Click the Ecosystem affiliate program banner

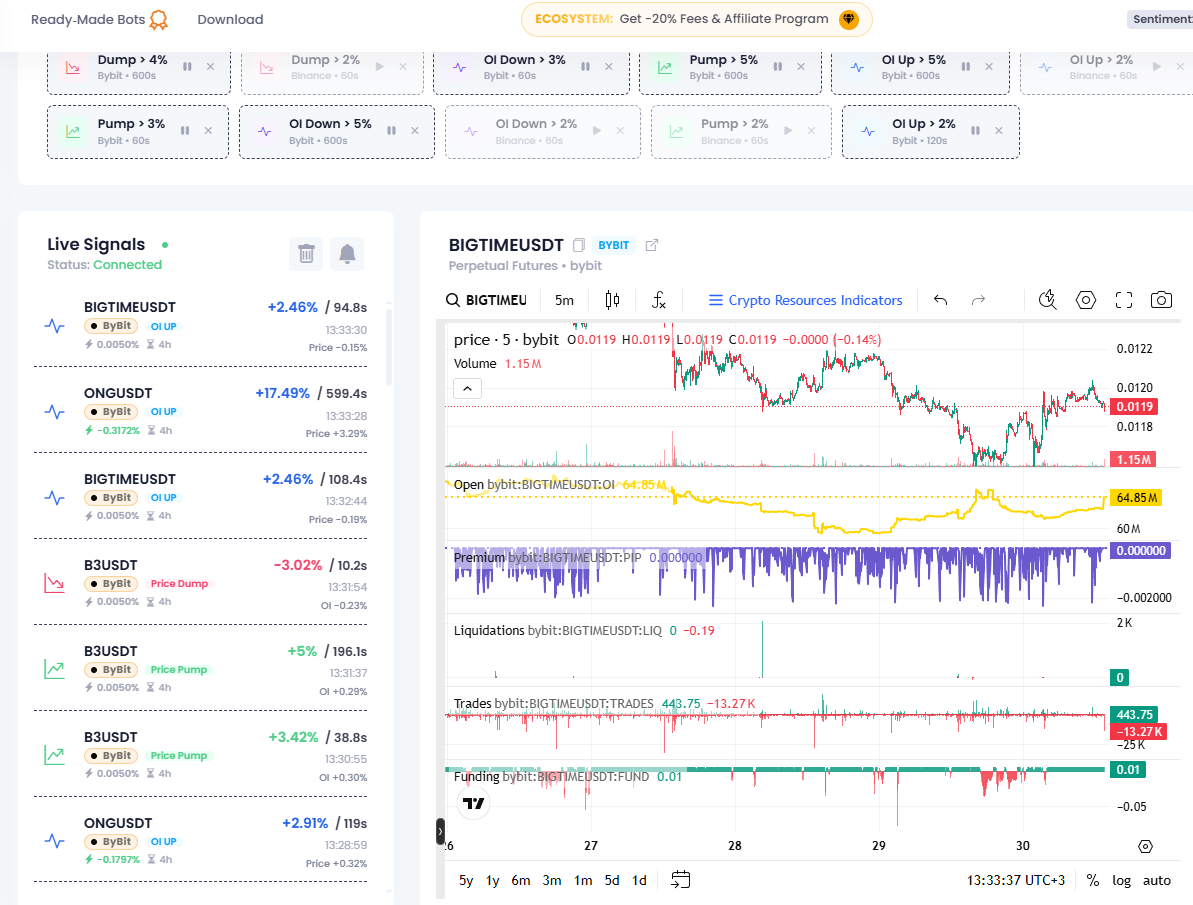point(696,19)
